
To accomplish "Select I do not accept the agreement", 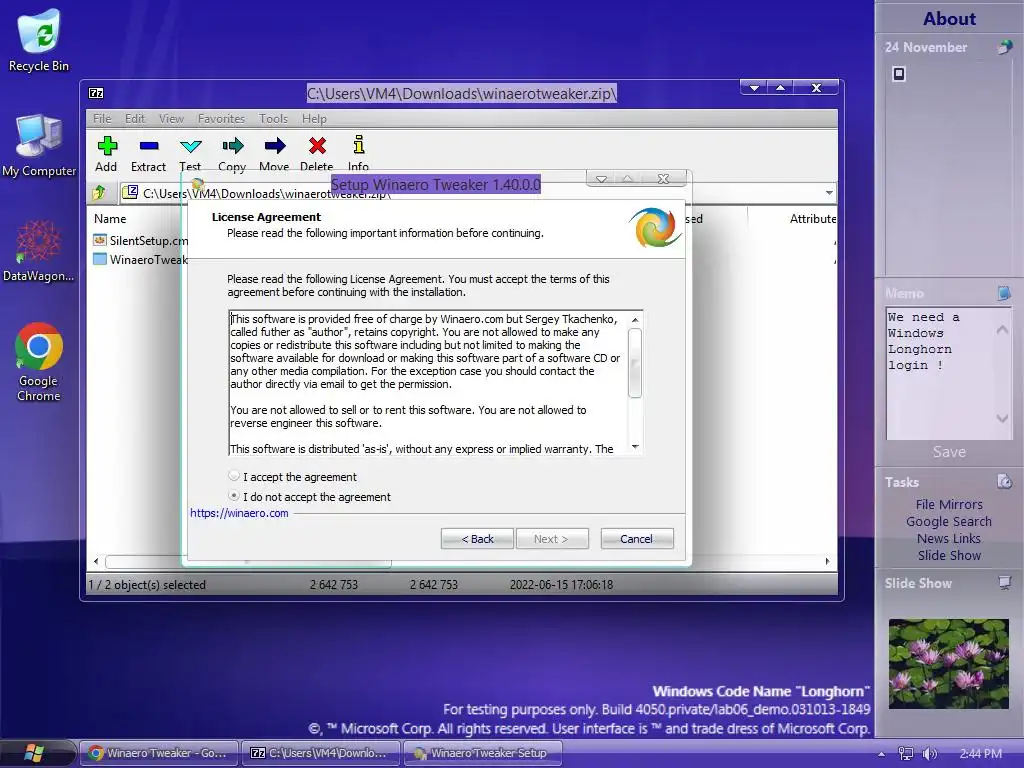I will tap(234, 496).
